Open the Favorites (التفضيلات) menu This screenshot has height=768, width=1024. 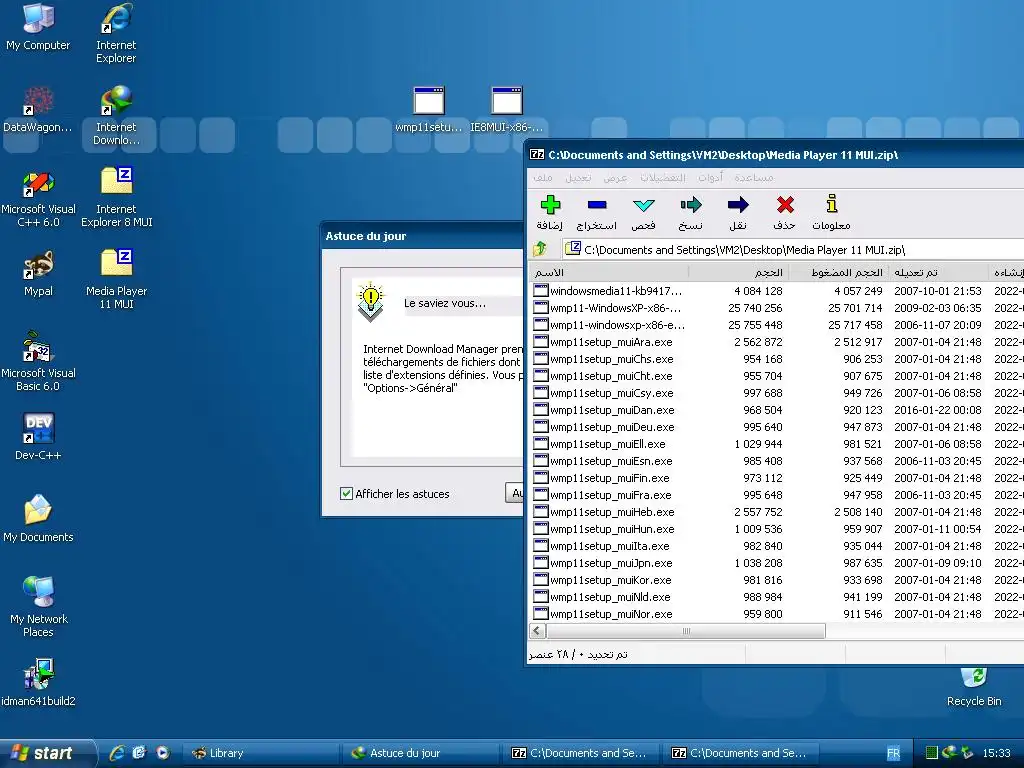coord(663,178)
